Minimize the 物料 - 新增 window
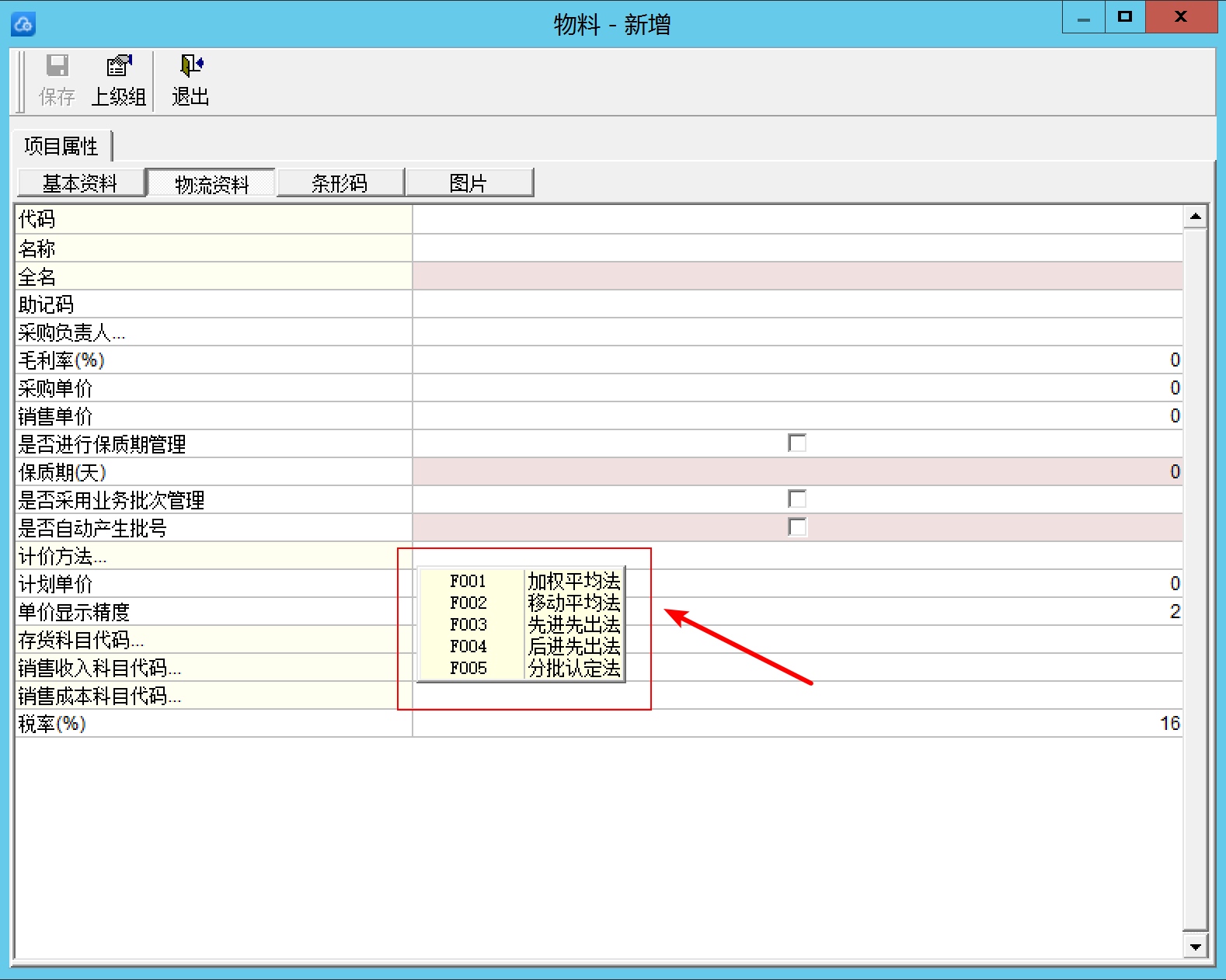The image size is (1226, 980). pos(1084,17)
